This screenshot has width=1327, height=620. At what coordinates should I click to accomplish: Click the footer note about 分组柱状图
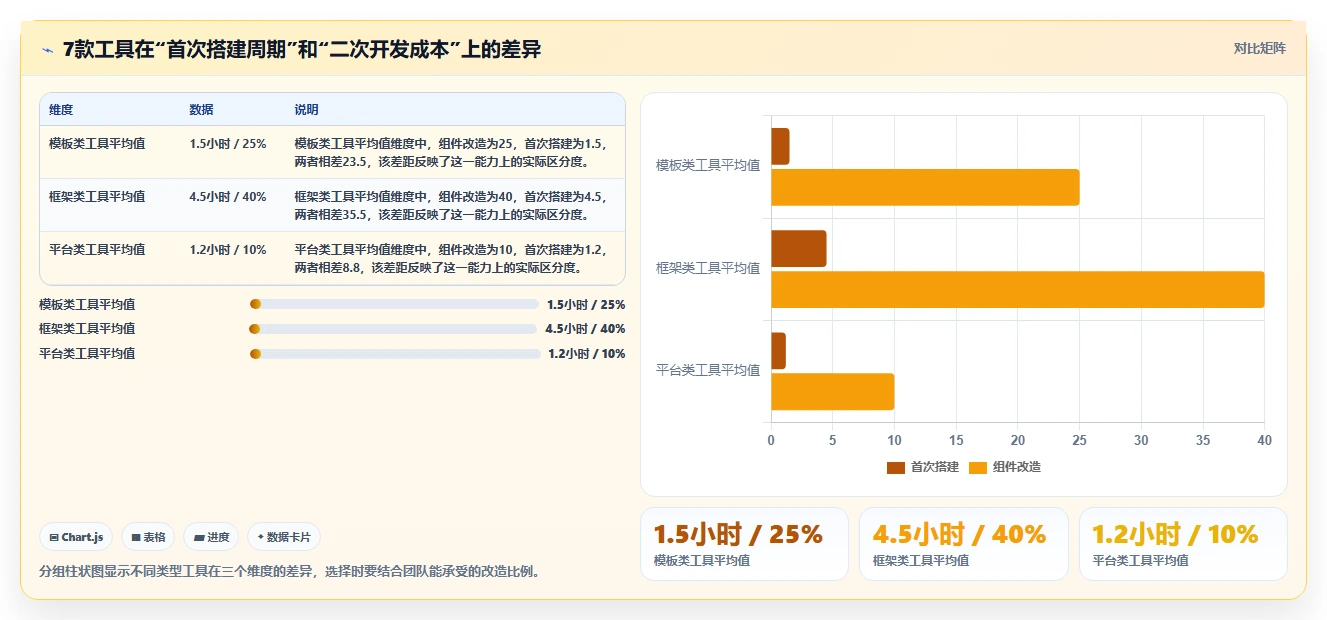tap(289, 572)
